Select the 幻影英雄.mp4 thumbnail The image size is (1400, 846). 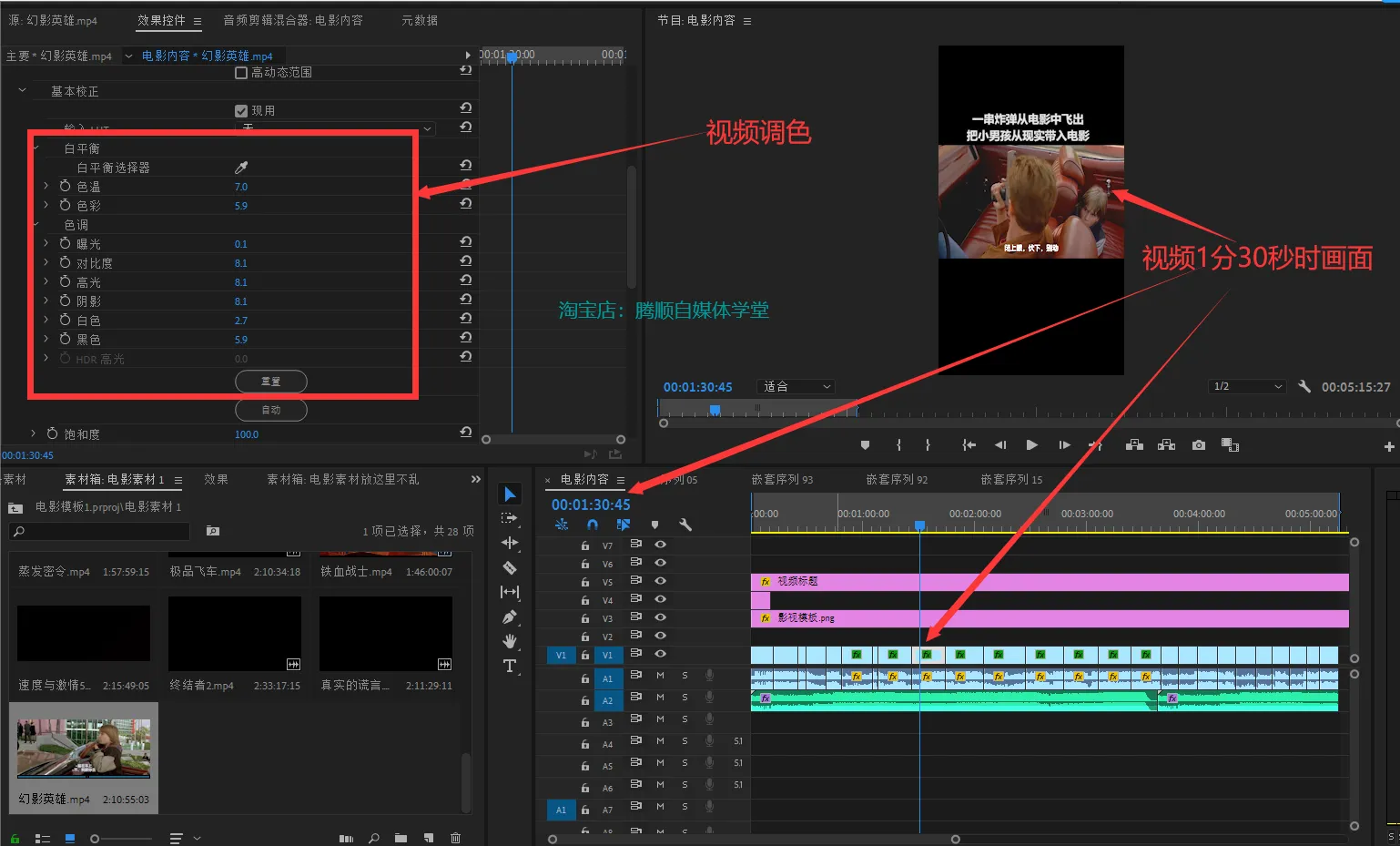tap(84, 749)
